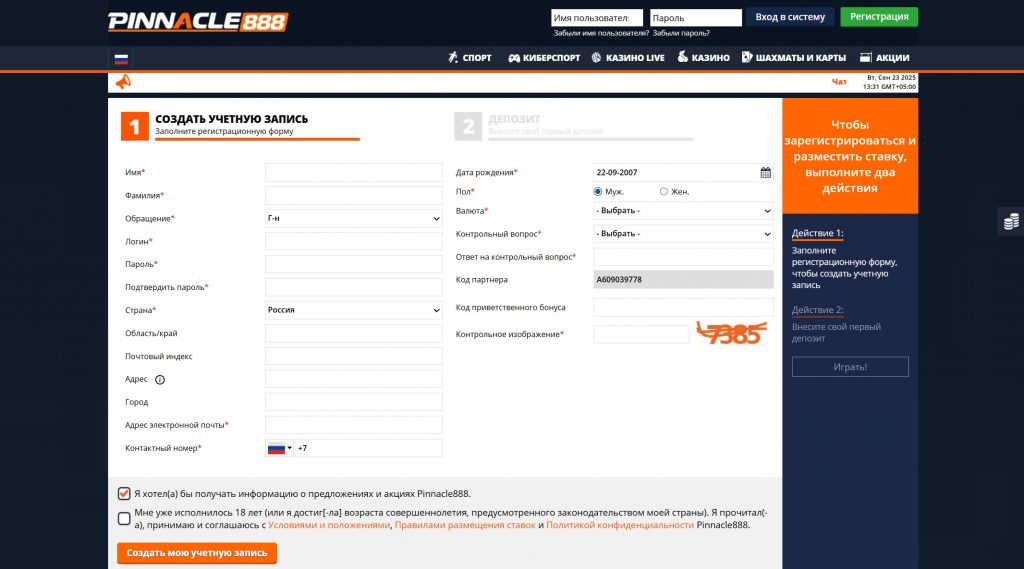Open the date of birth calendar icon
Screen dimensions: 1024x569
766,172
